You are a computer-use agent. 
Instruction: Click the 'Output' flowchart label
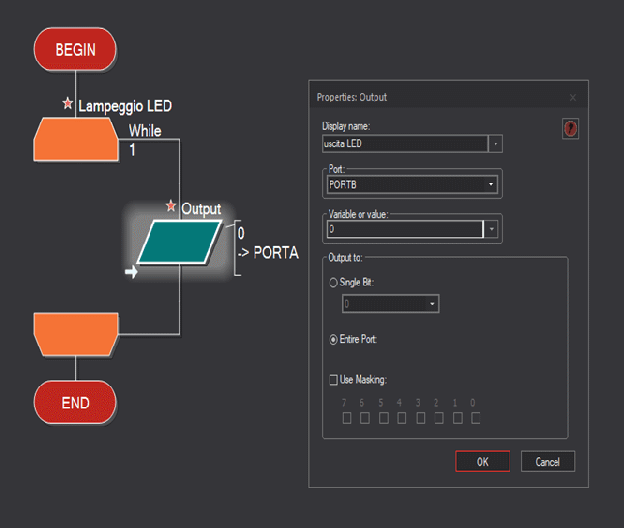201,209
